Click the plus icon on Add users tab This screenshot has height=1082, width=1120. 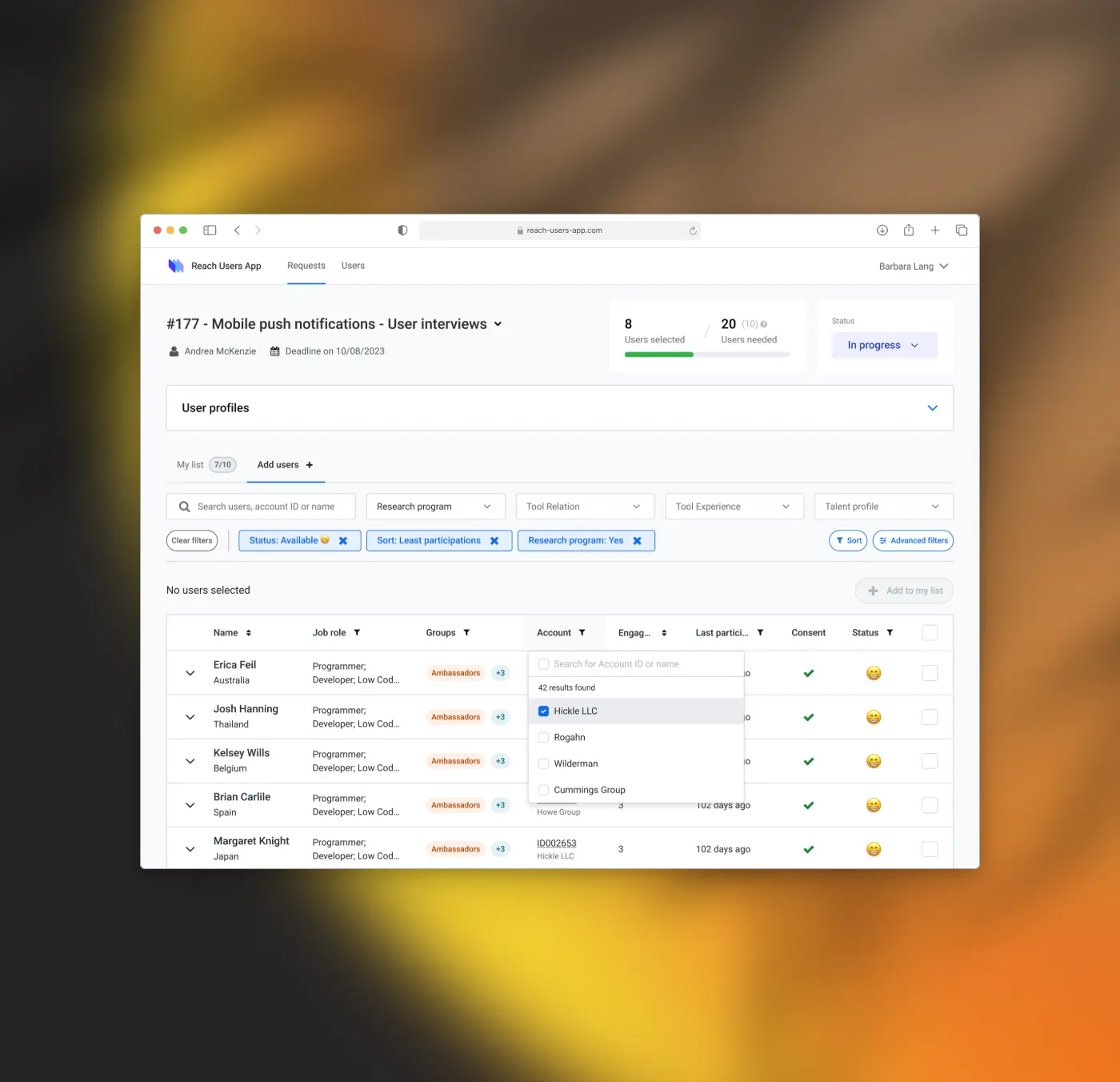[x=310, y=465]
